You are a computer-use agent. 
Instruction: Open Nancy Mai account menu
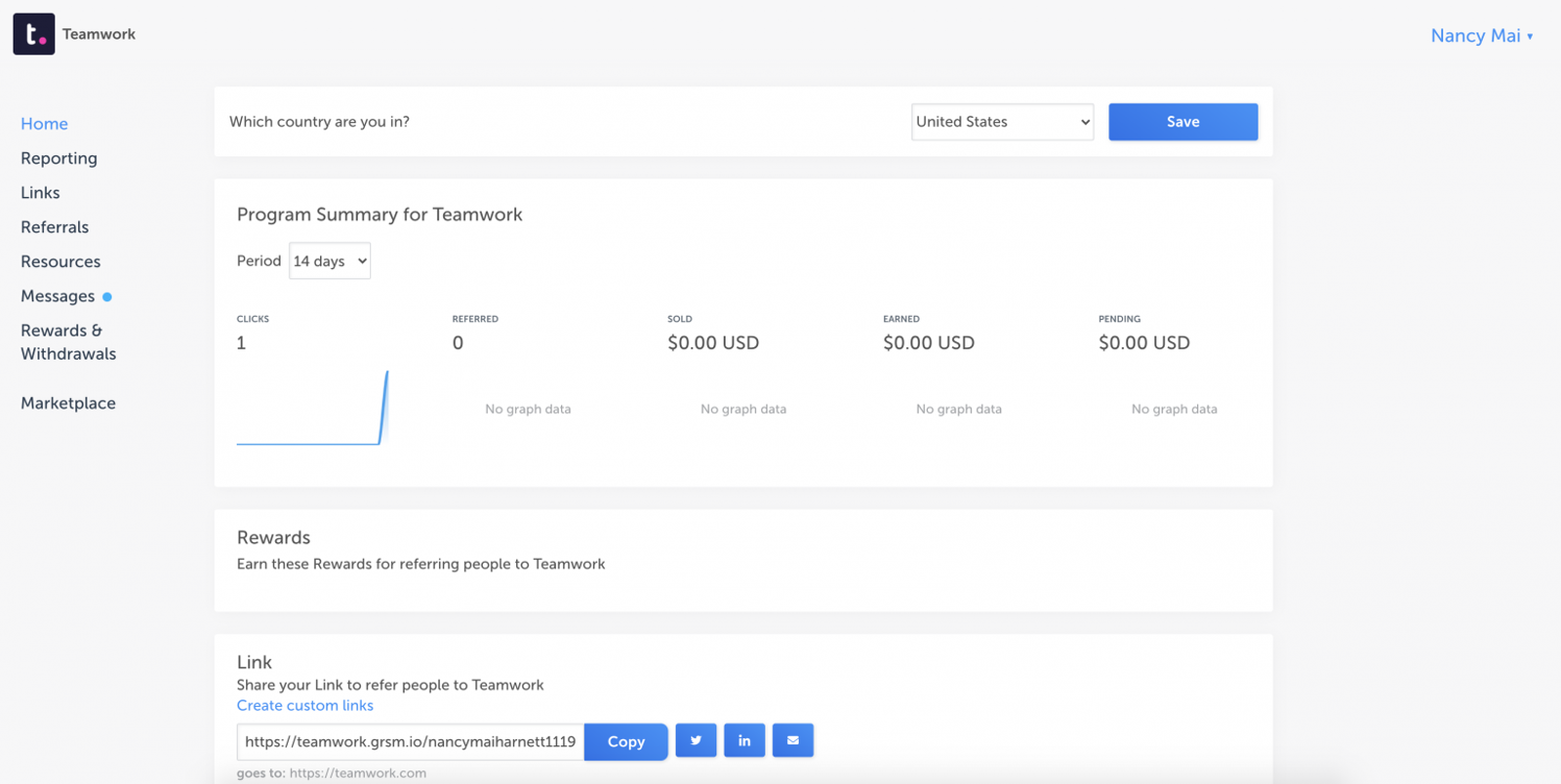point(1481,36)
